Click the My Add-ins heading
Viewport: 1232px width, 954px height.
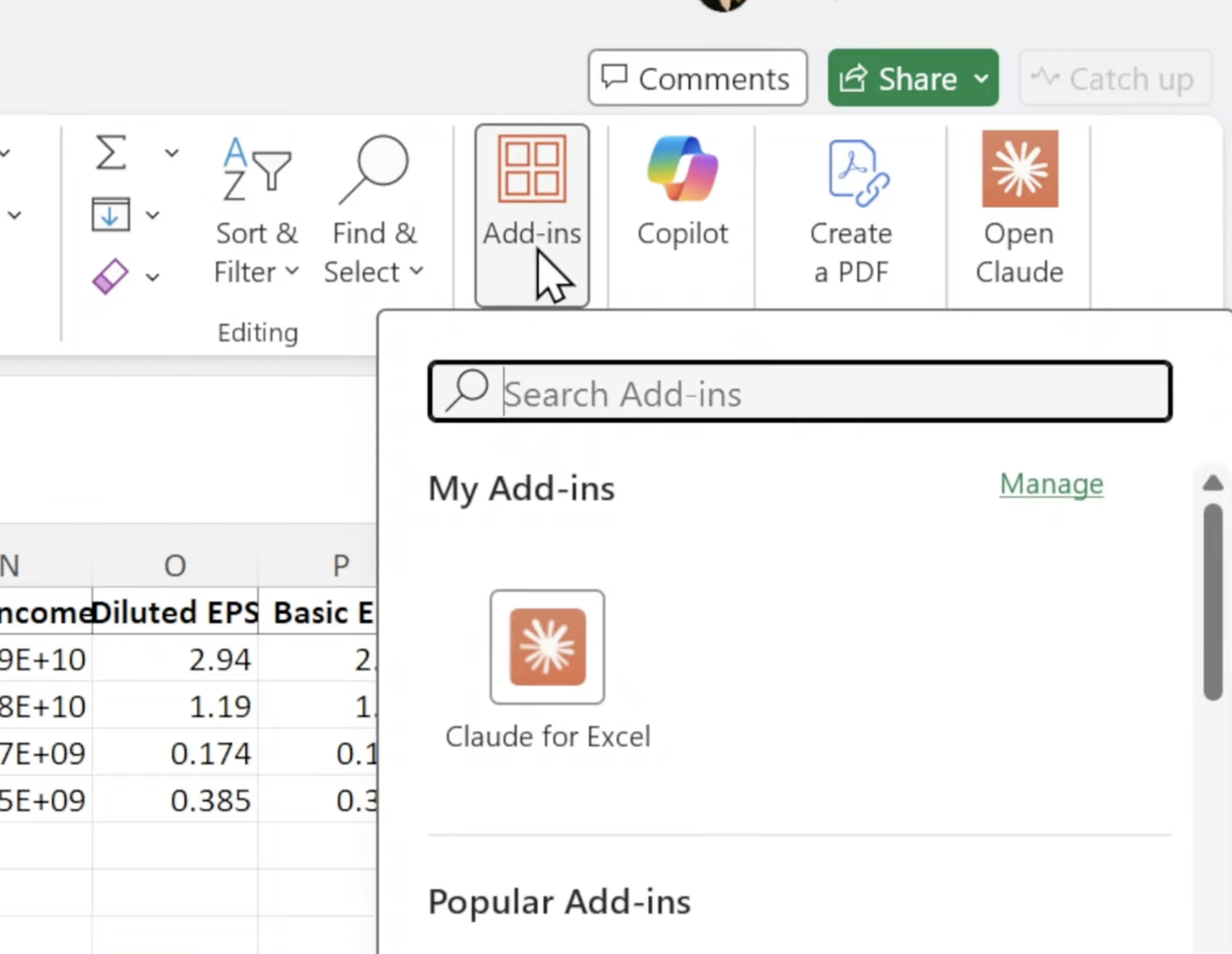pyautogui.click(x=521, y=488)
